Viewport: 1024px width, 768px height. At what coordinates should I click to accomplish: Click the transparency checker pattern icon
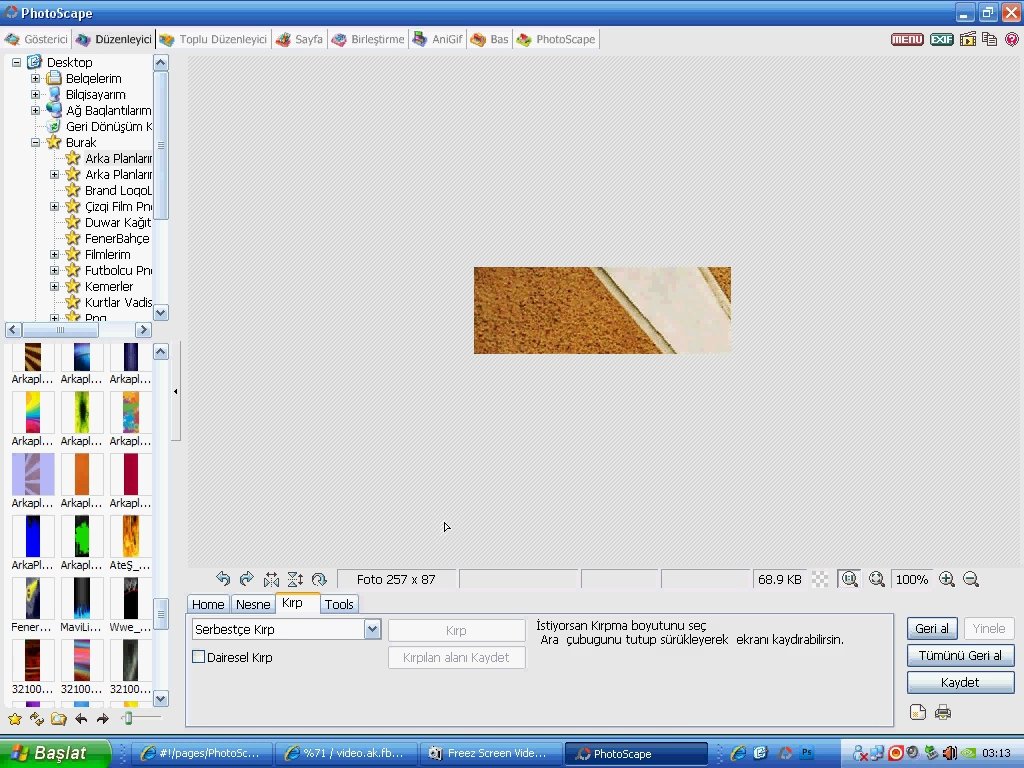coord(820,579)
